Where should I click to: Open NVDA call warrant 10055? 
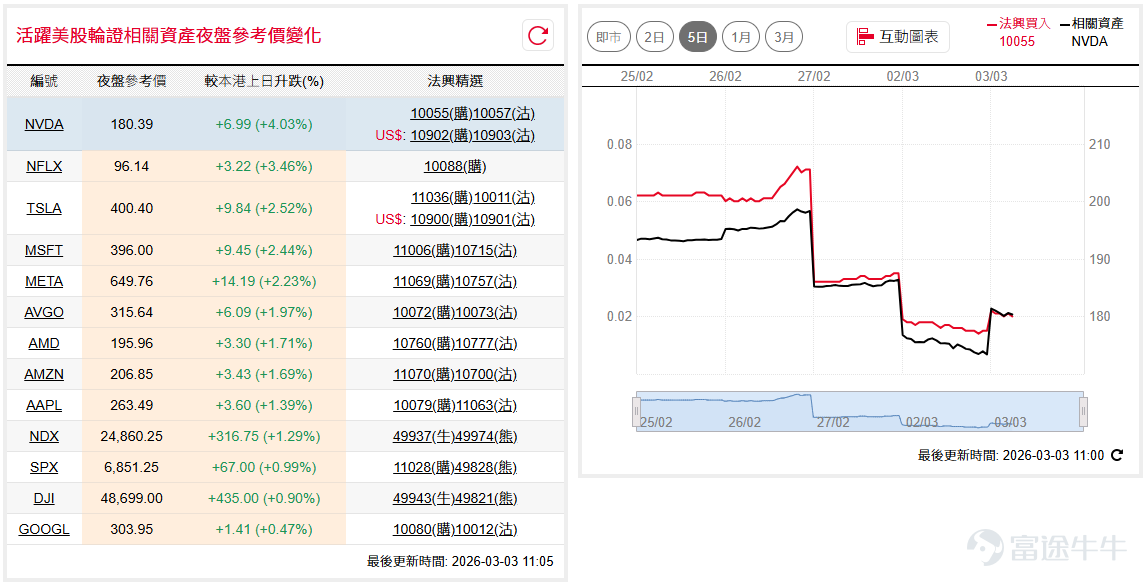tap(442, 113)
